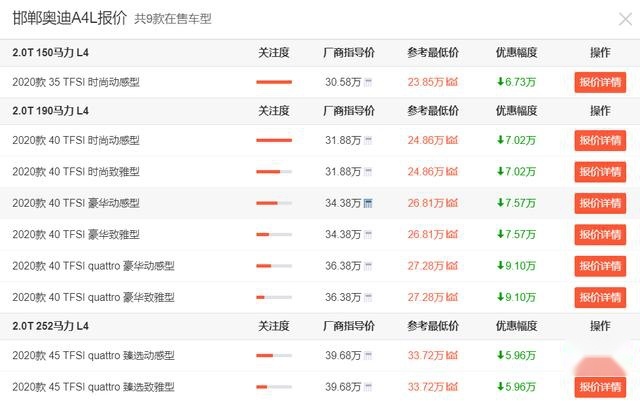Click ↓7.57万 discount in 40 TFSI 豪华致雅型 row

click(x=516, y=234)
